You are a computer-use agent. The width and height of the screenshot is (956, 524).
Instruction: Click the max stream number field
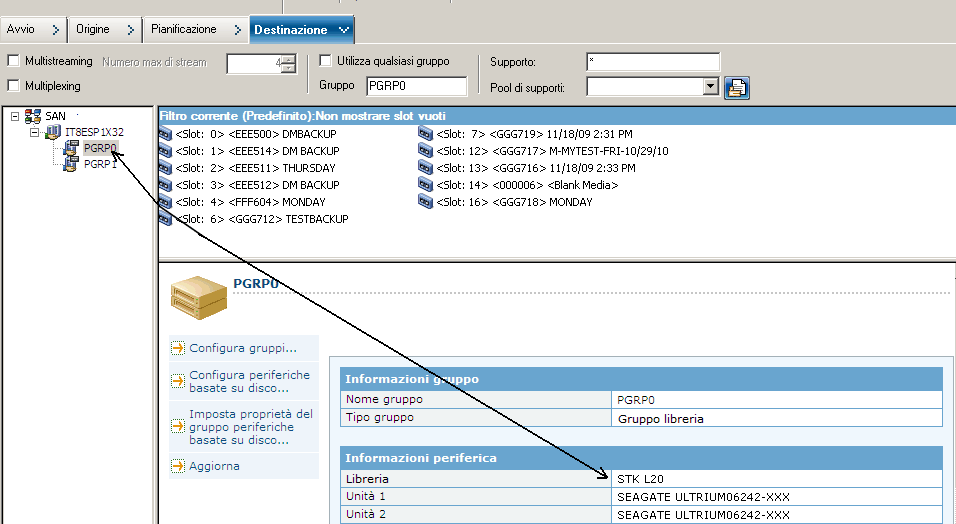pyautogui.click(x=254, y=63)
